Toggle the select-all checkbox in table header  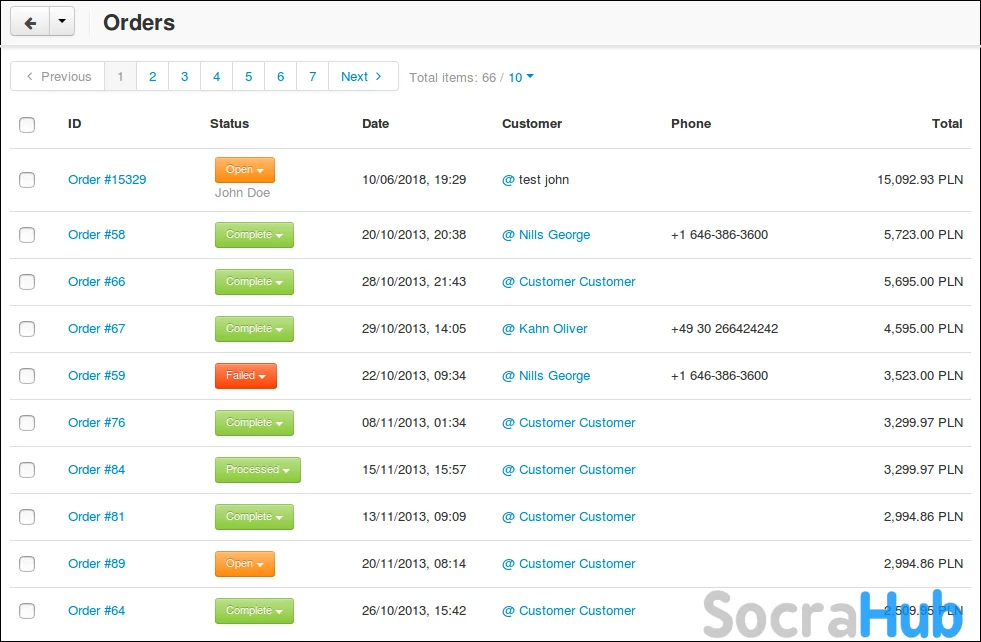coord(27,124)
